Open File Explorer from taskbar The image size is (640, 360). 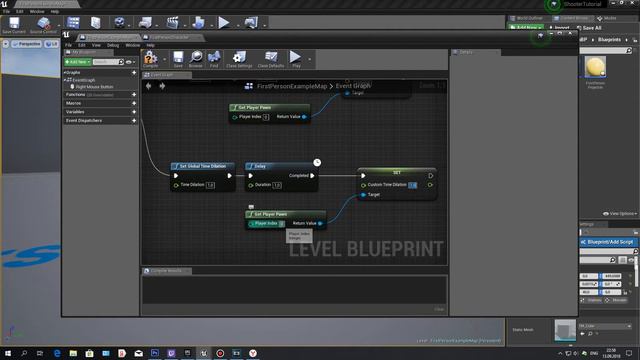coord(73,353)
